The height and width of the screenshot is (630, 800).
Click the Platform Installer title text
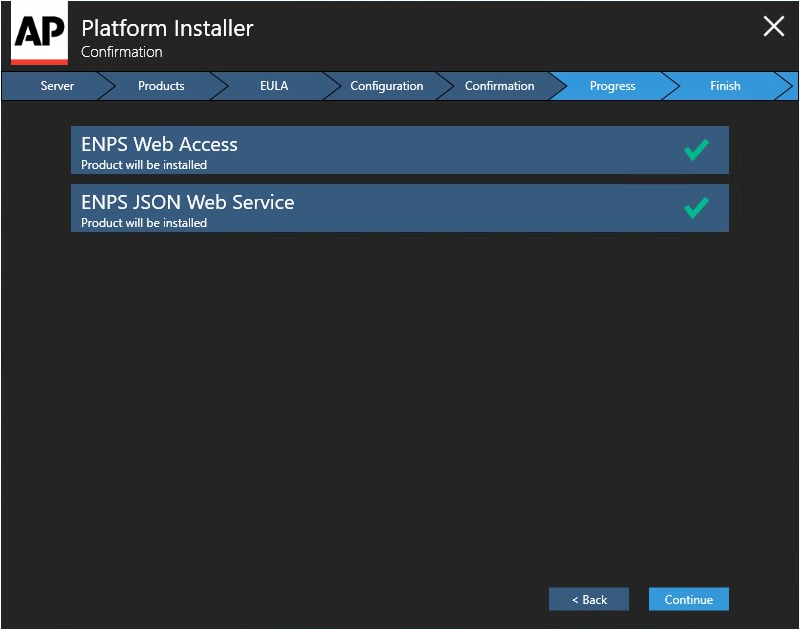coord(167,29)
